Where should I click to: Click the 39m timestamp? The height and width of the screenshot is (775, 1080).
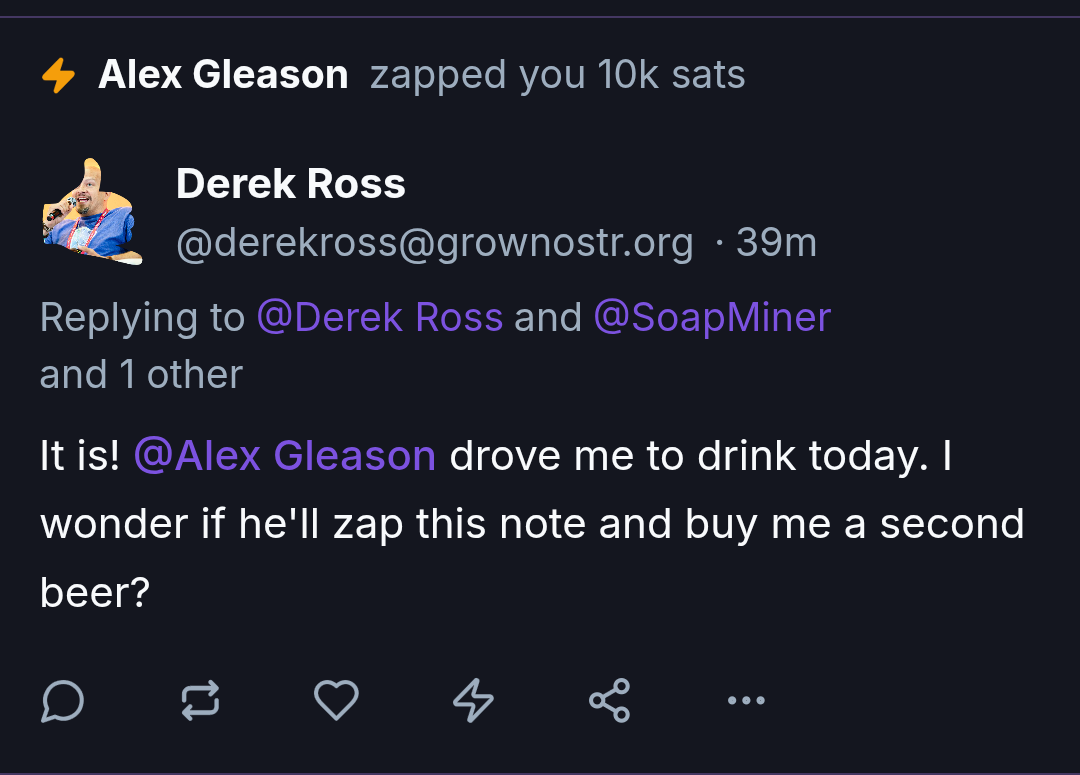(776, 243)
